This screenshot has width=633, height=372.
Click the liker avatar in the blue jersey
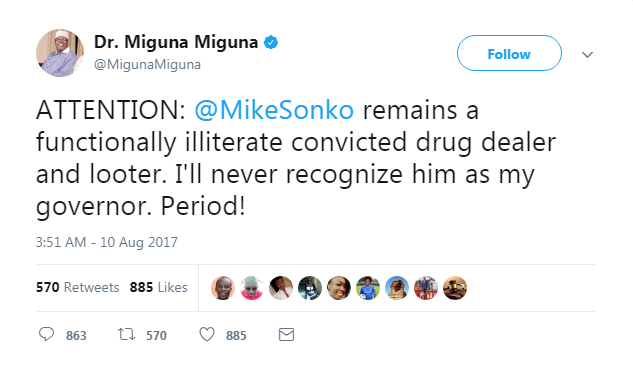368,288
